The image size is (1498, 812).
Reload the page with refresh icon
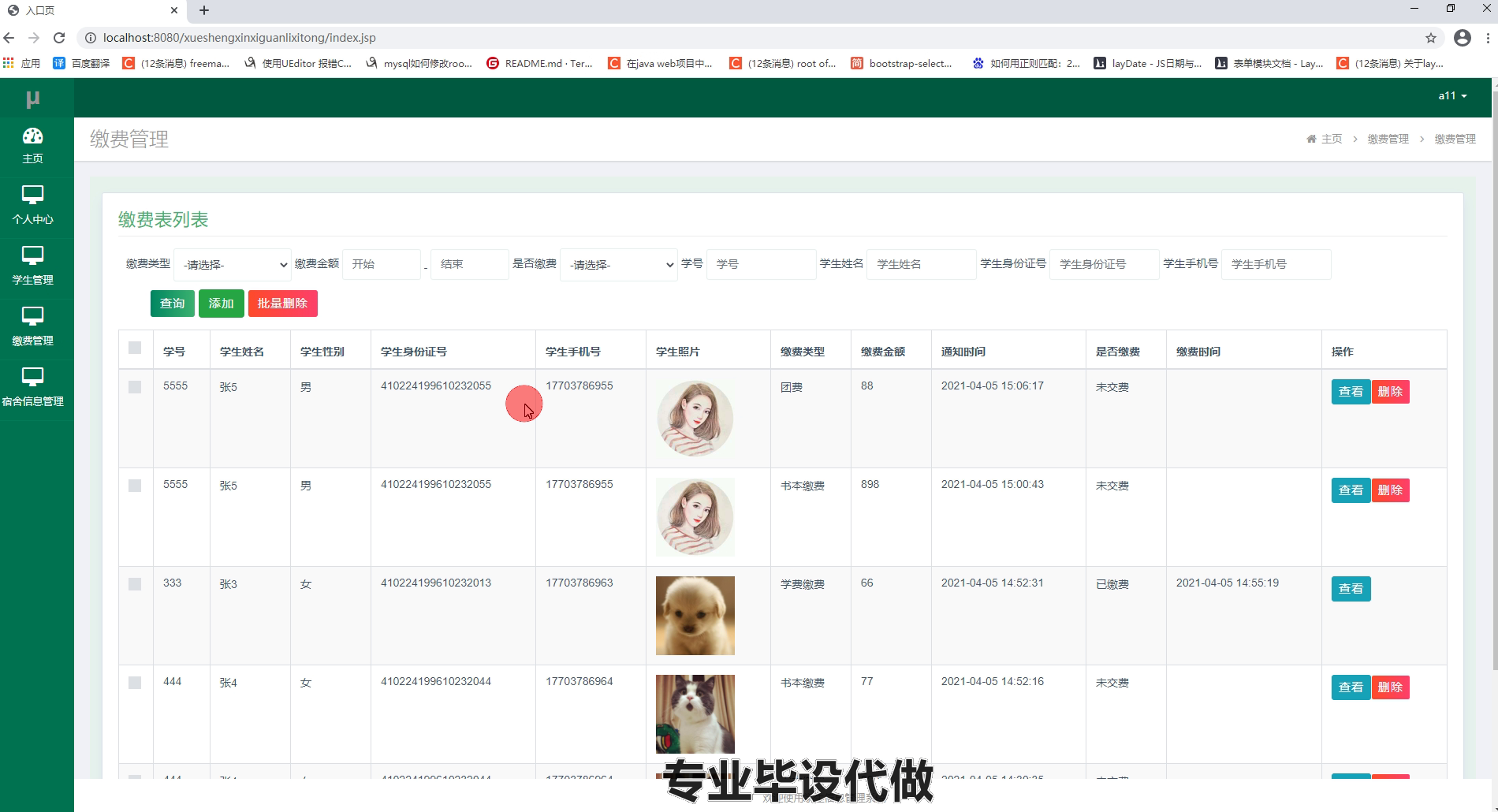click(59, 38)
